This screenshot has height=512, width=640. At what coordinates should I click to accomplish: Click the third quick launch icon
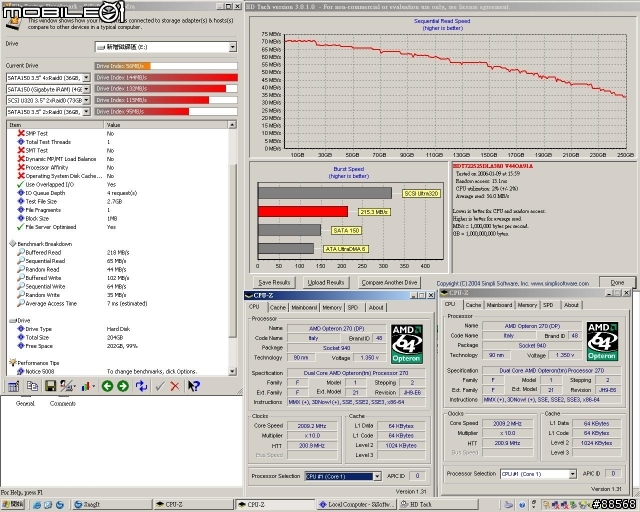pos(60,505)
